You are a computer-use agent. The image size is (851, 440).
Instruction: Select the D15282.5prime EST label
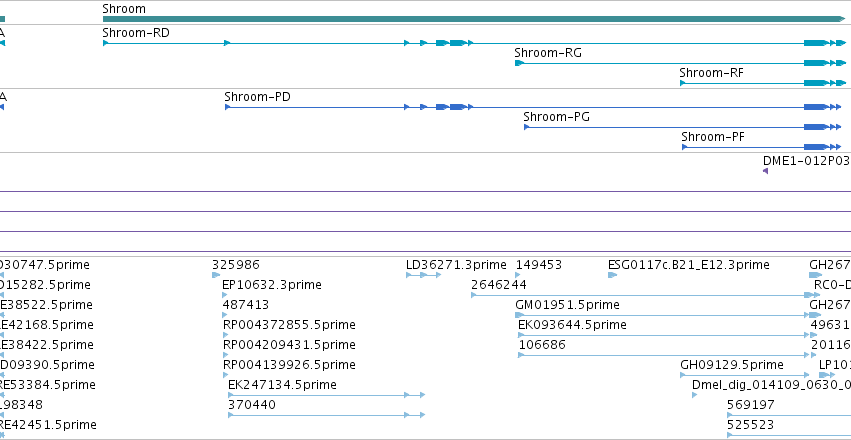(46, 285)
